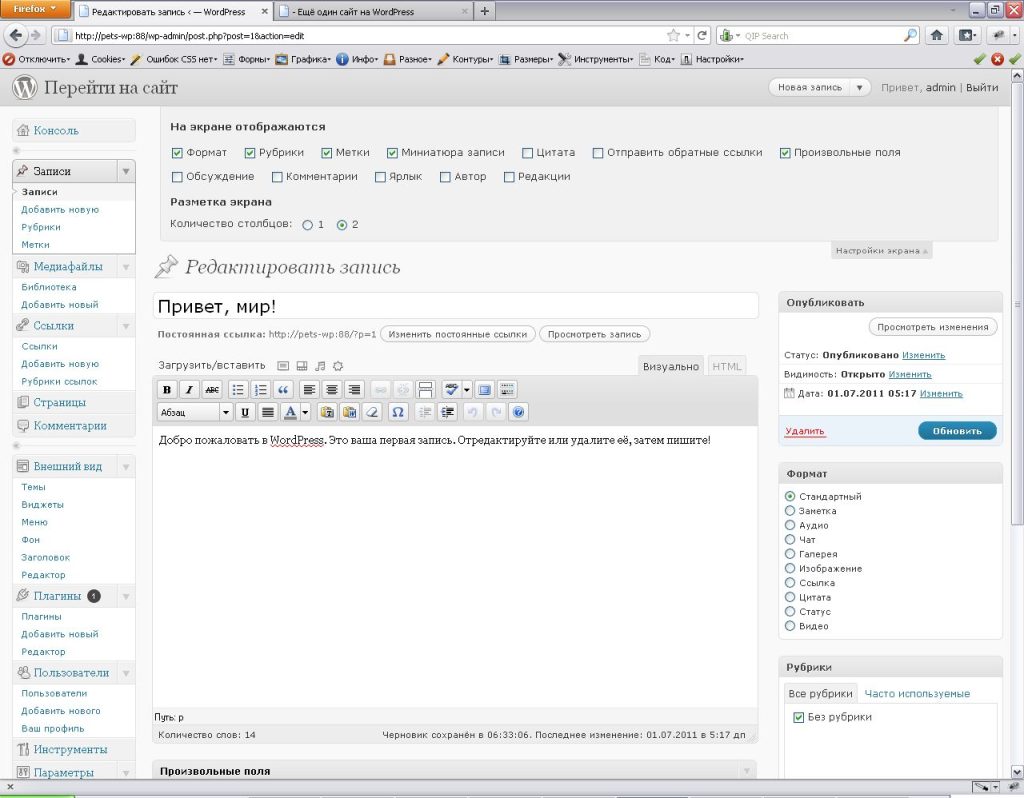The width and height of the screenshot is (1024, 798).
Task: Log out via the Выйти link
Action: tap(982, 88)
